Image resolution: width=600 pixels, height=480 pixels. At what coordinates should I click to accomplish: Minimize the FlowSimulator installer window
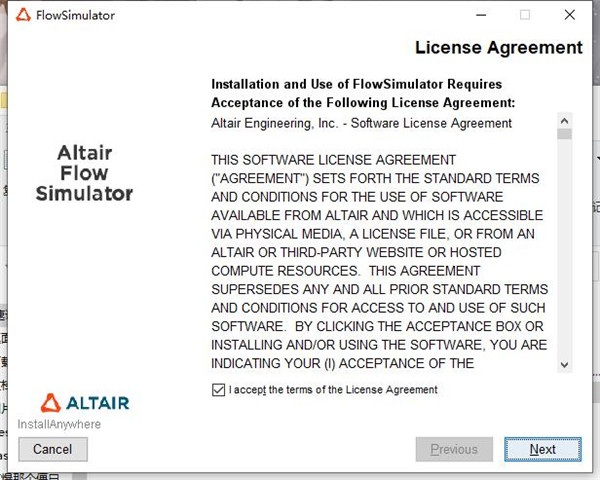481,15
